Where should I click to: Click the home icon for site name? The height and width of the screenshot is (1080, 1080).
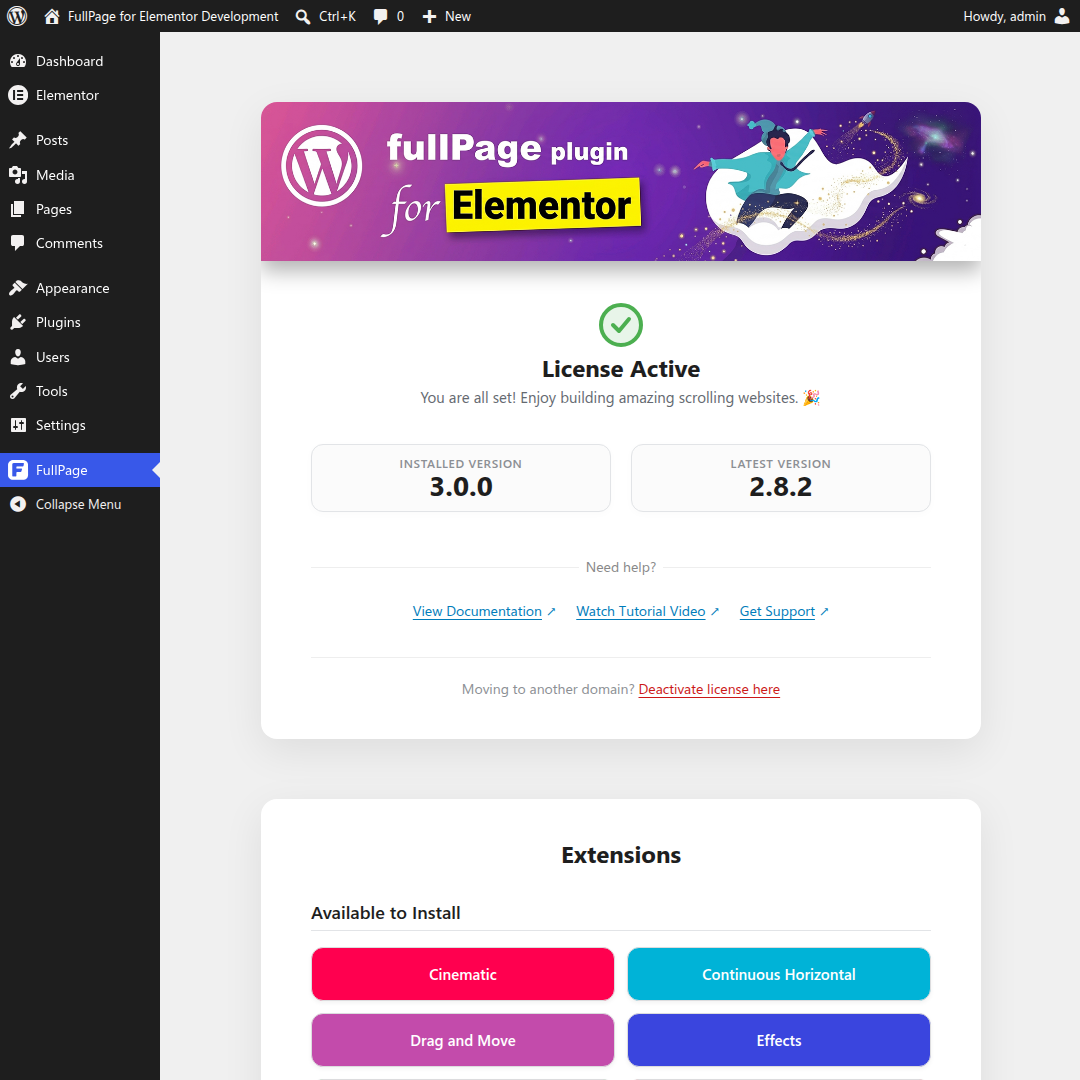pyautogui.click(x=52, y=16)
